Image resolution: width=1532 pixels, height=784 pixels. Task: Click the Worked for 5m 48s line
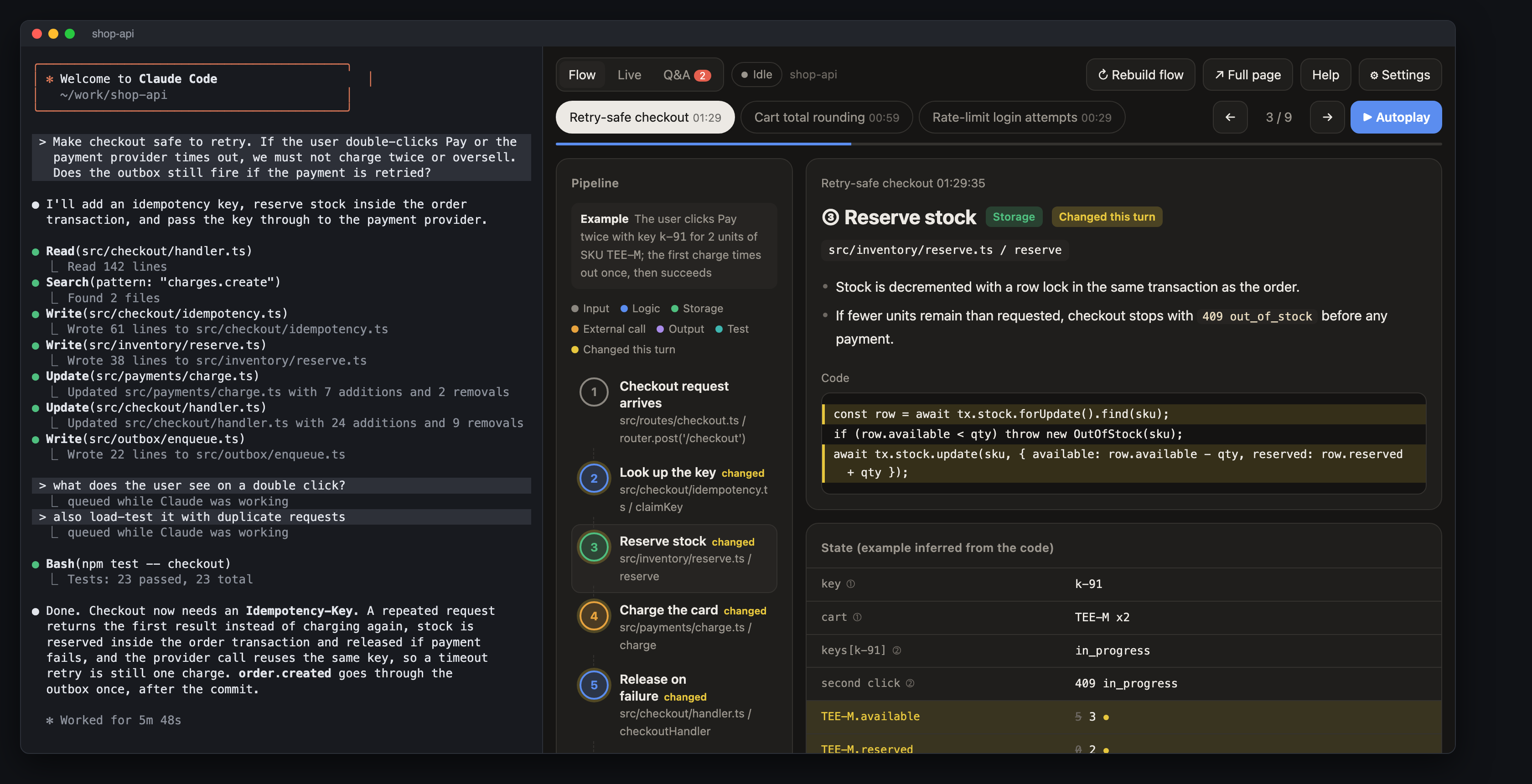pyautogui.click(x=114, y=720)
